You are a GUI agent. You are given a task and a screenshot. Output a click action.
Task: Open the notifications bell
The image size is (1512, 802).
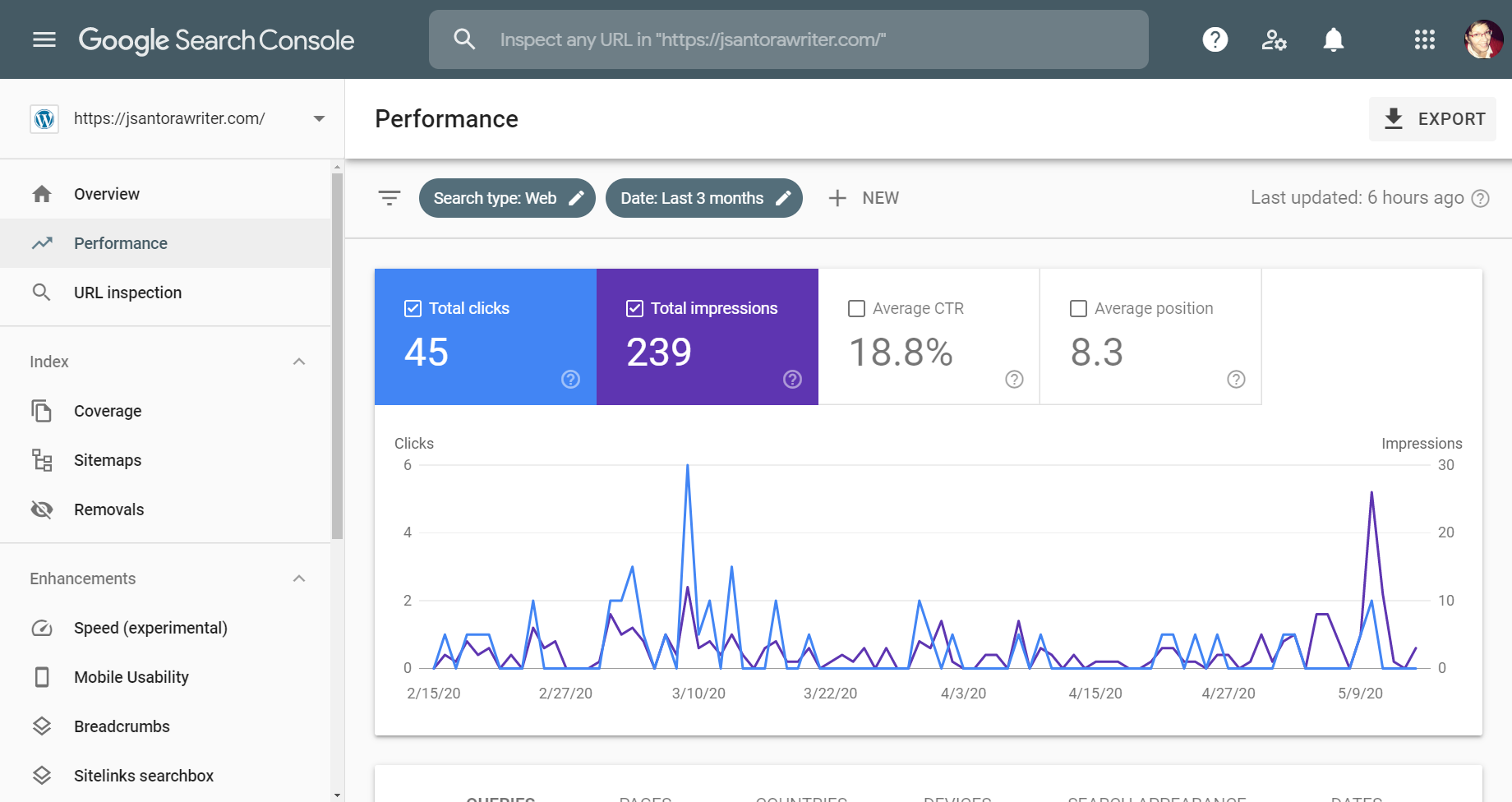[x=1333, y=39]
